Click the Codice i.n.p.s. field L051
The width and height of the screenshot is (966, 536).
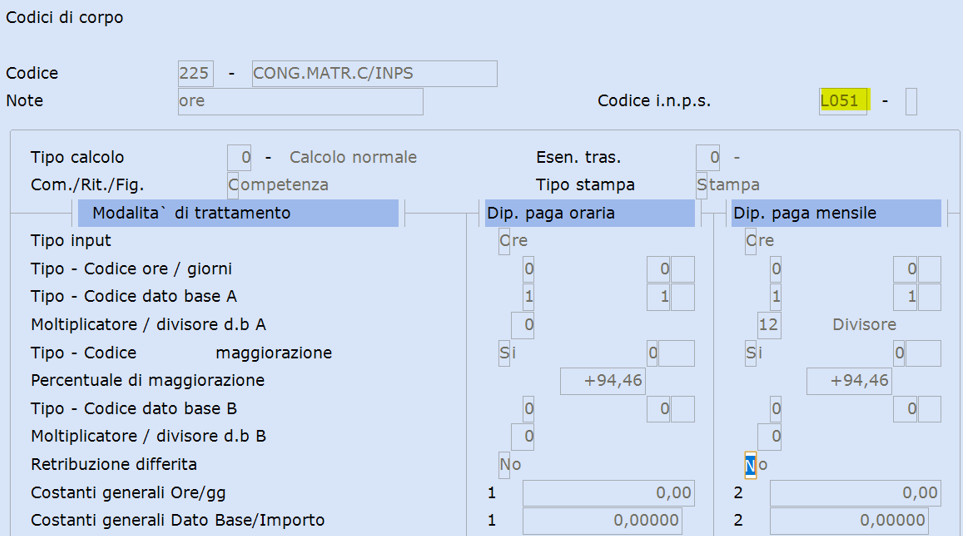(843, 100)
